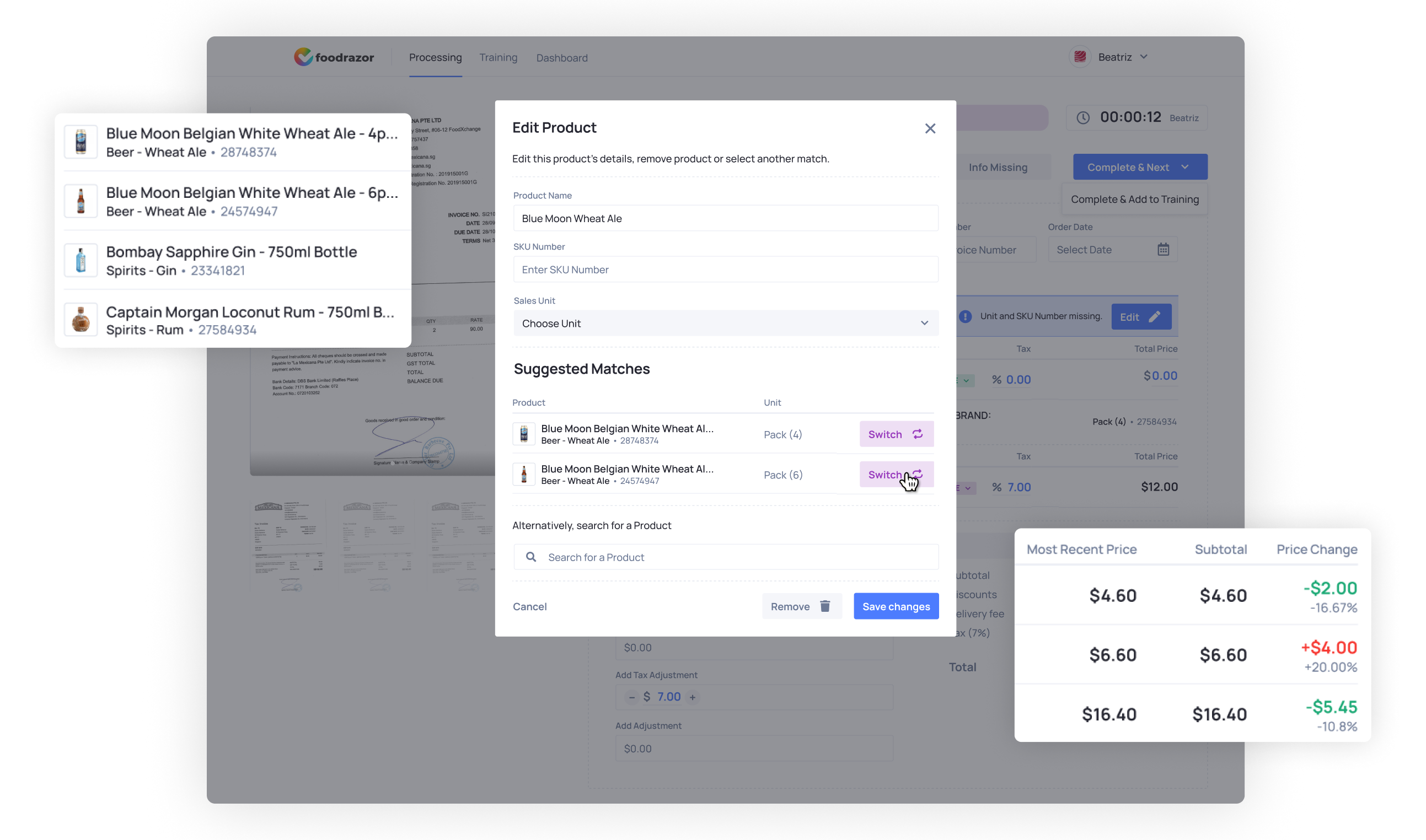Increase tax adjustment with plus
The width and height of the screenshot is (1426, 840).
pyautogui.click(x=692, y=697)
